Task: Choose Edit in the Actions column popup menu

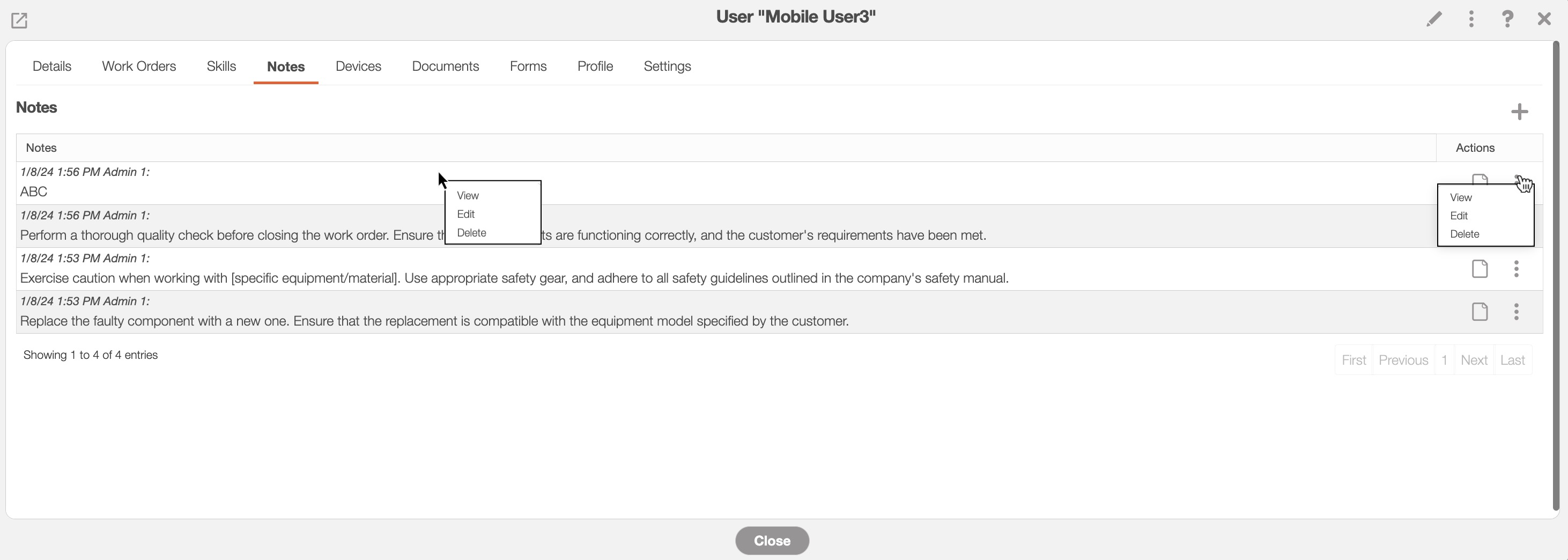Action: pos(1459,216)
